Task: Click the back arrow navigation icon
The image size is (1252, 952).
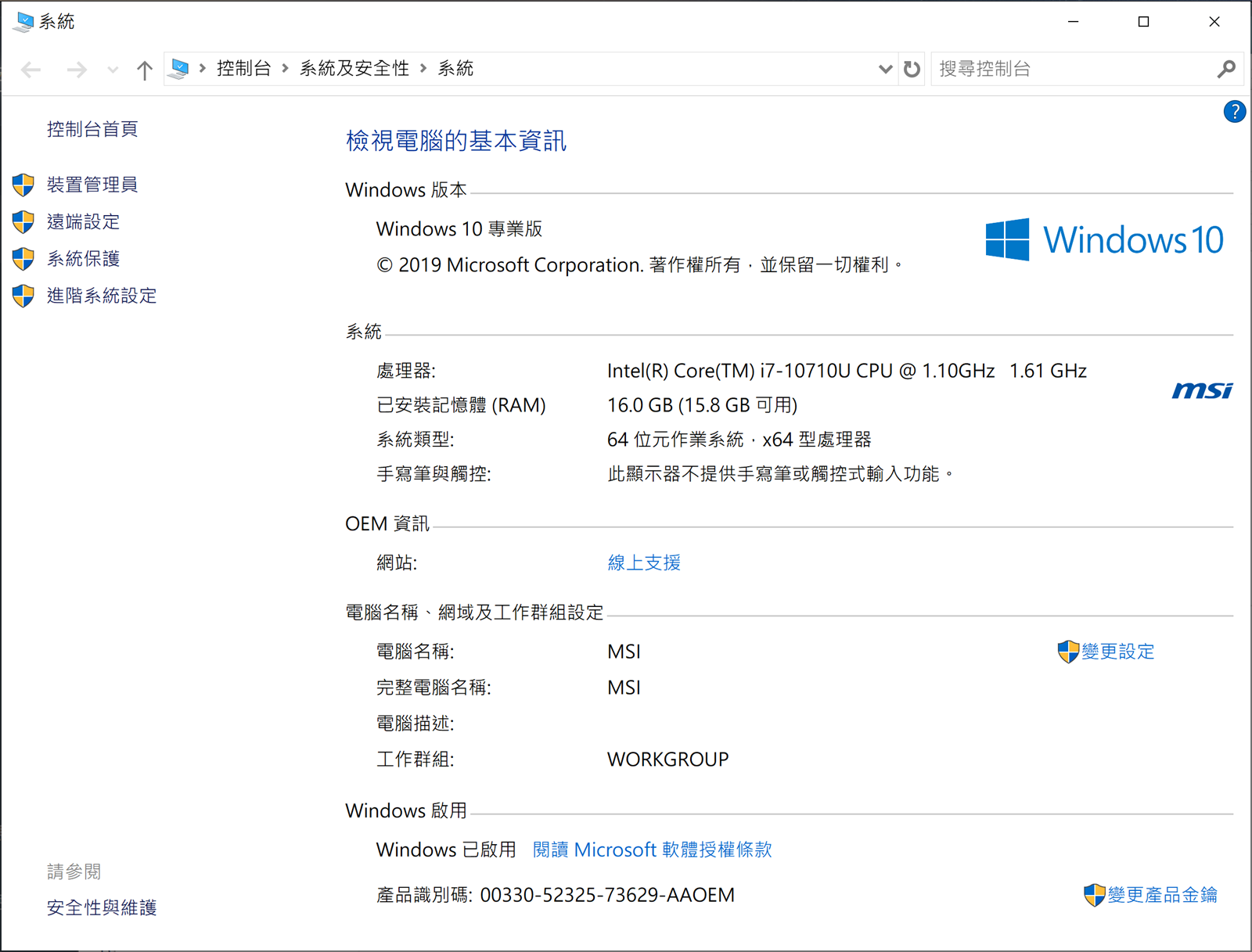Action: tap(31, 70)
